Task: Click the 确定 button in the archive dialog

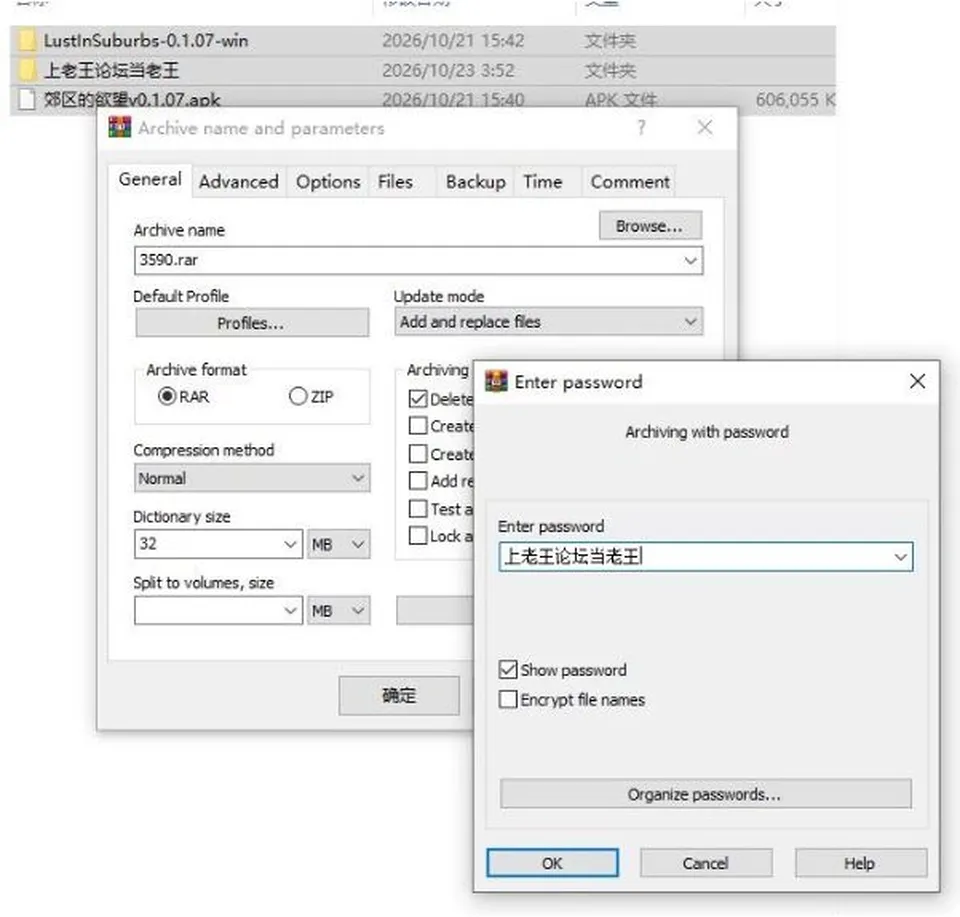Action: click(x=399, y=695)
